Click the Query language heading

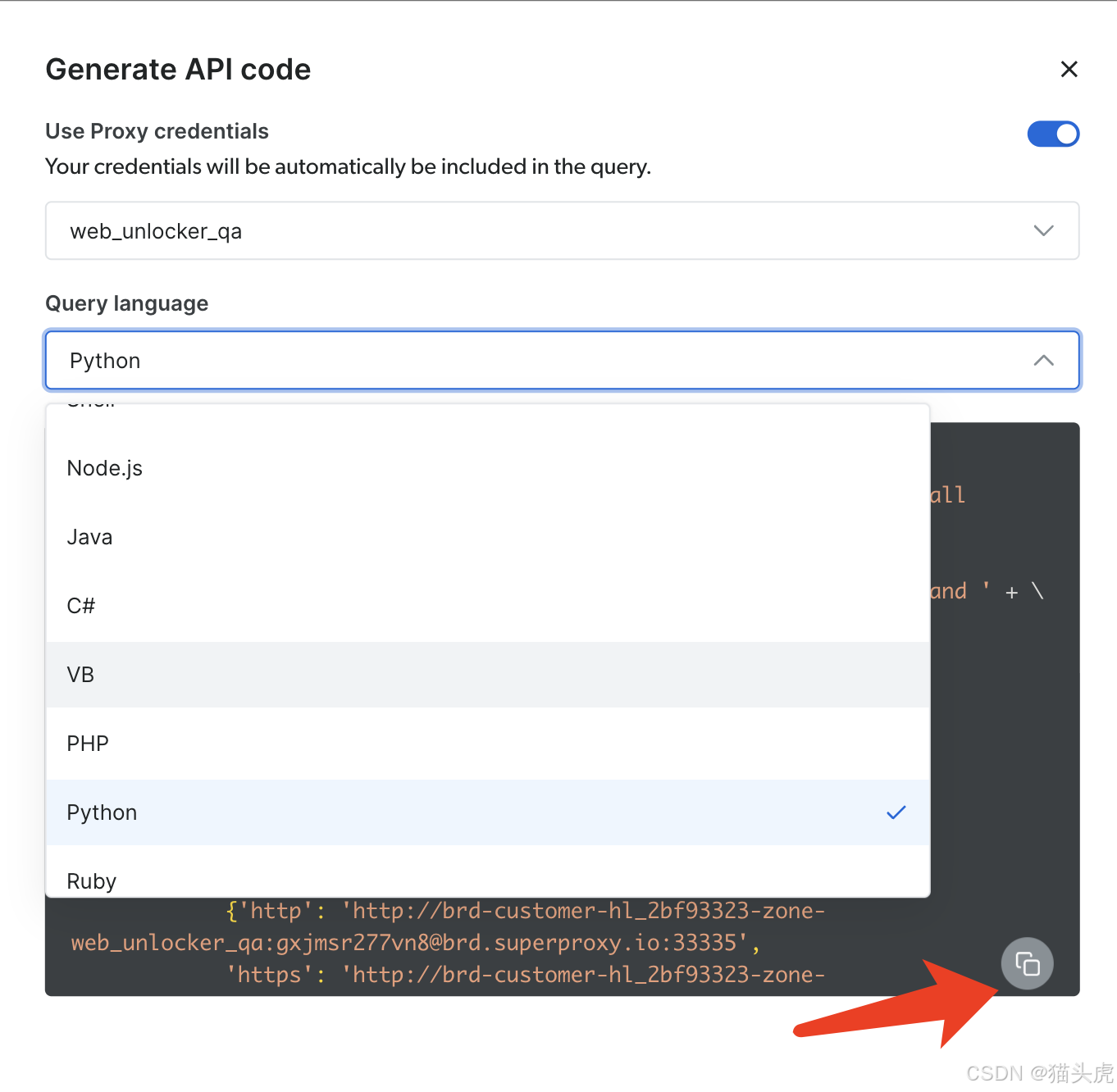click(x=127, y=303)
